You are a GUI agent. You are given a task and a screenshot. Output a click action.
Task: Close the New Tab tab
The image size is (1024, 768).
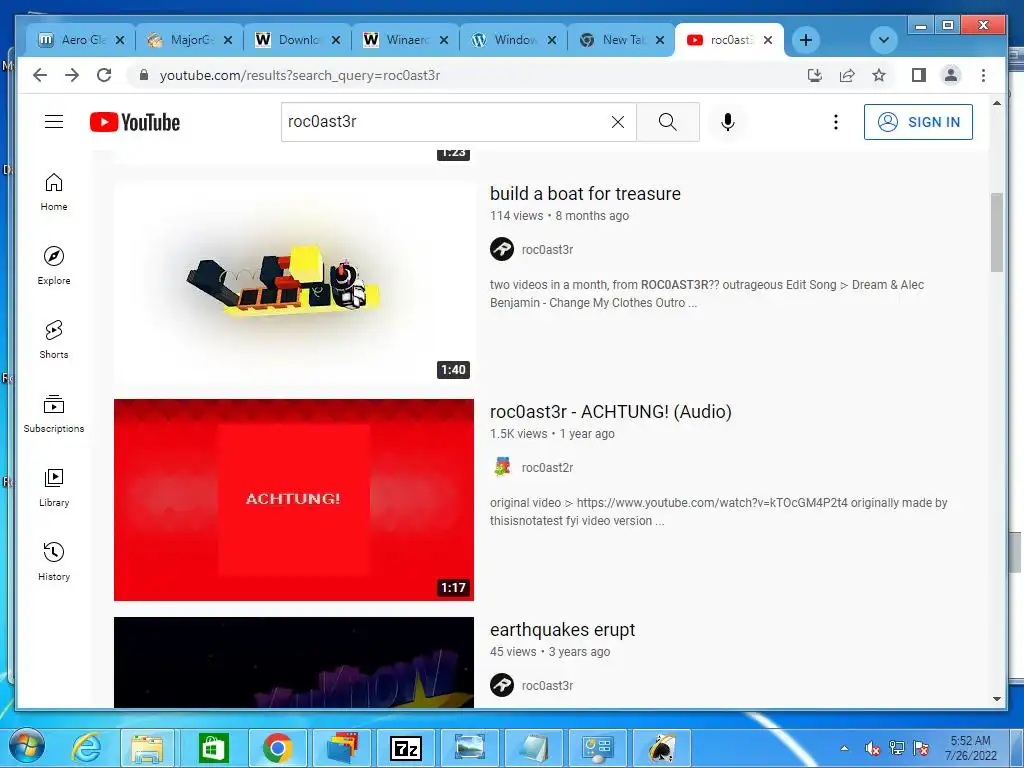pyautogui.click(x=660, y=40)
